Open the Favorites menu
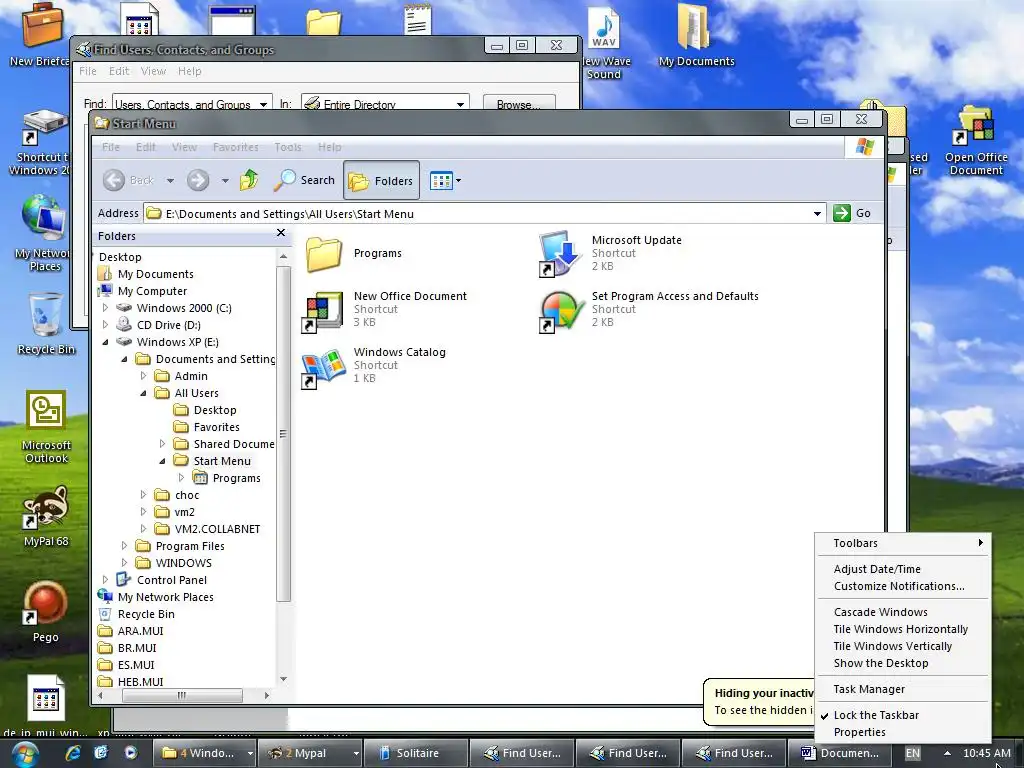 pyautogui.click(x=236, y=147)
